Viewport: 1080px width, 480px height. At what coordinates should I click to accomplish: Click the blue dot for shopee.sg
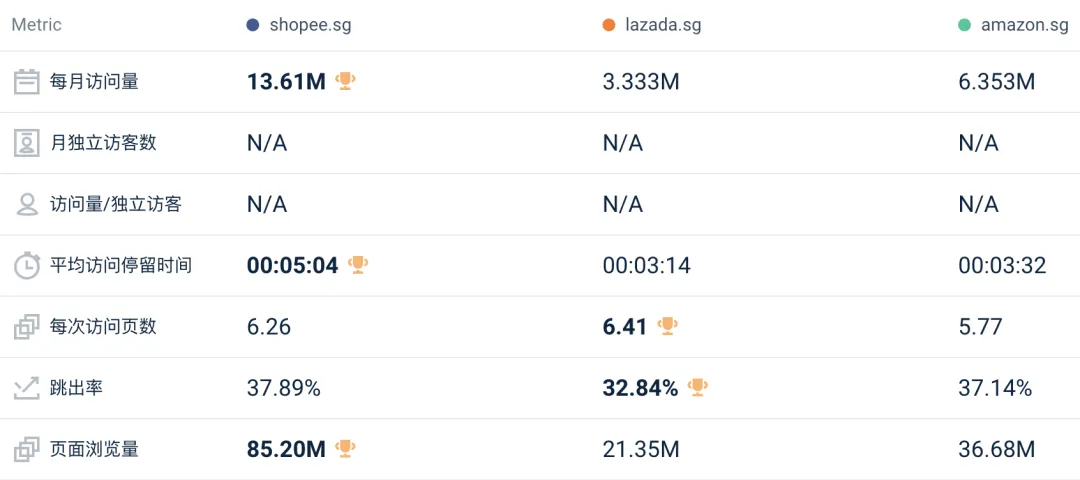(253, 25)
